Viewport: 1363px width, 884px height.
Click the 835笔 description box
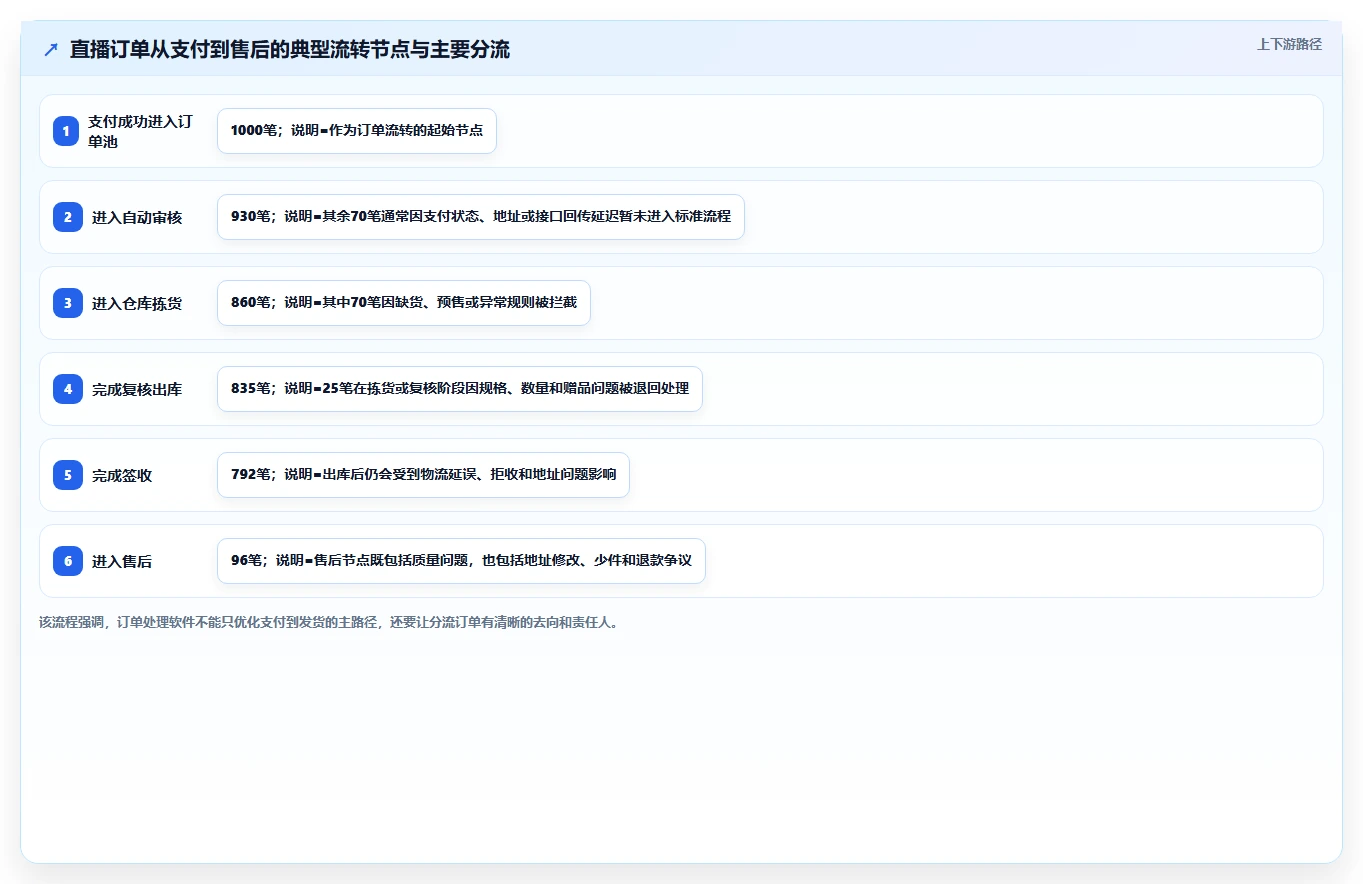[460, 389]
